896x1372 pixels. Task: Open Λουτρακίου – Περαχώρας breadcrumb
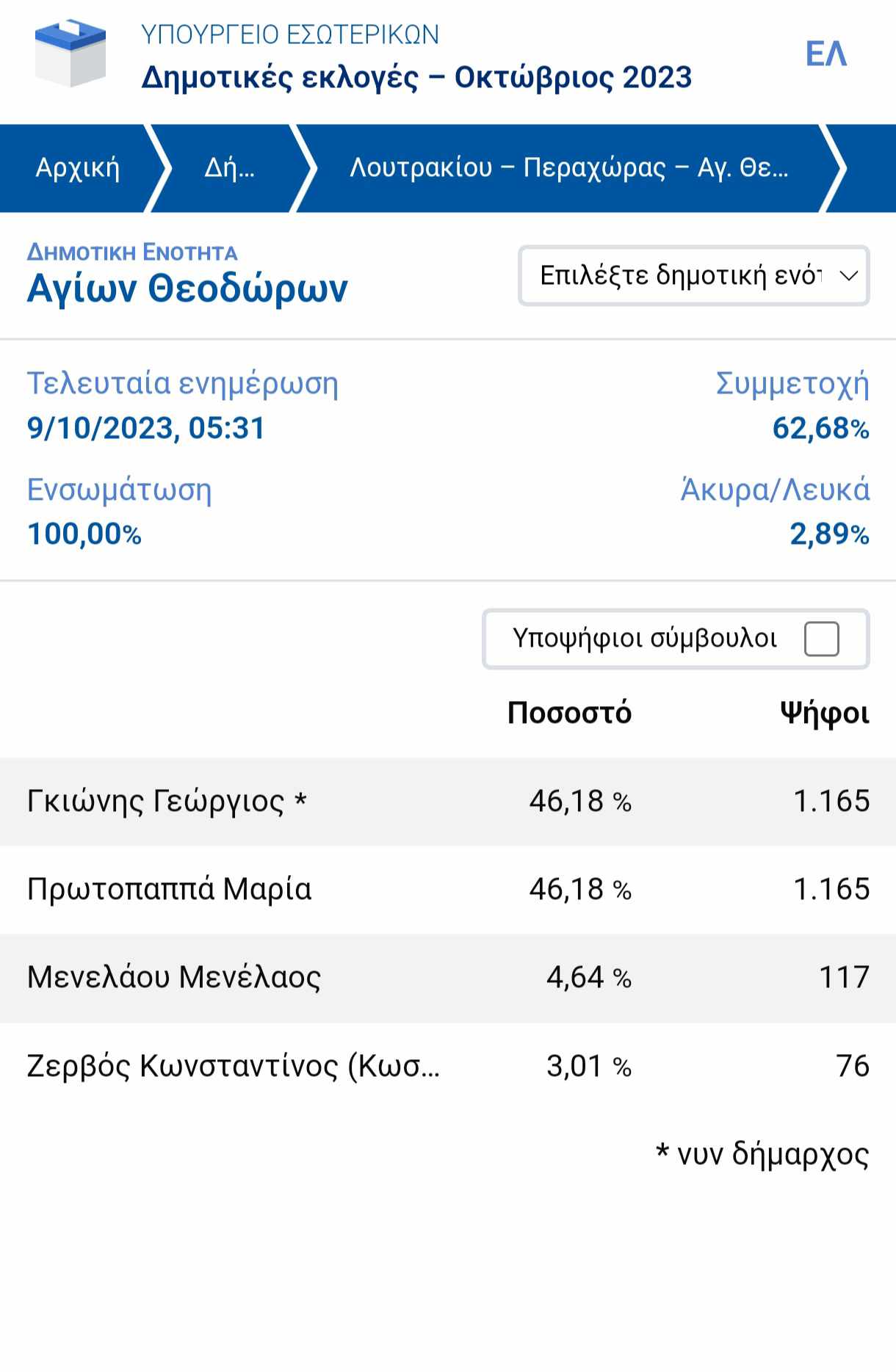pyautogui.click(x=569, y=168)
